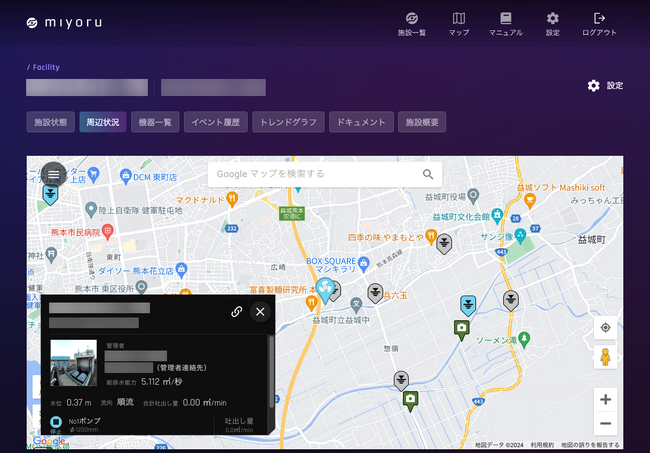Switch to the 施設状態 tab
Viewport: 650px width, 454px height.
50,122
